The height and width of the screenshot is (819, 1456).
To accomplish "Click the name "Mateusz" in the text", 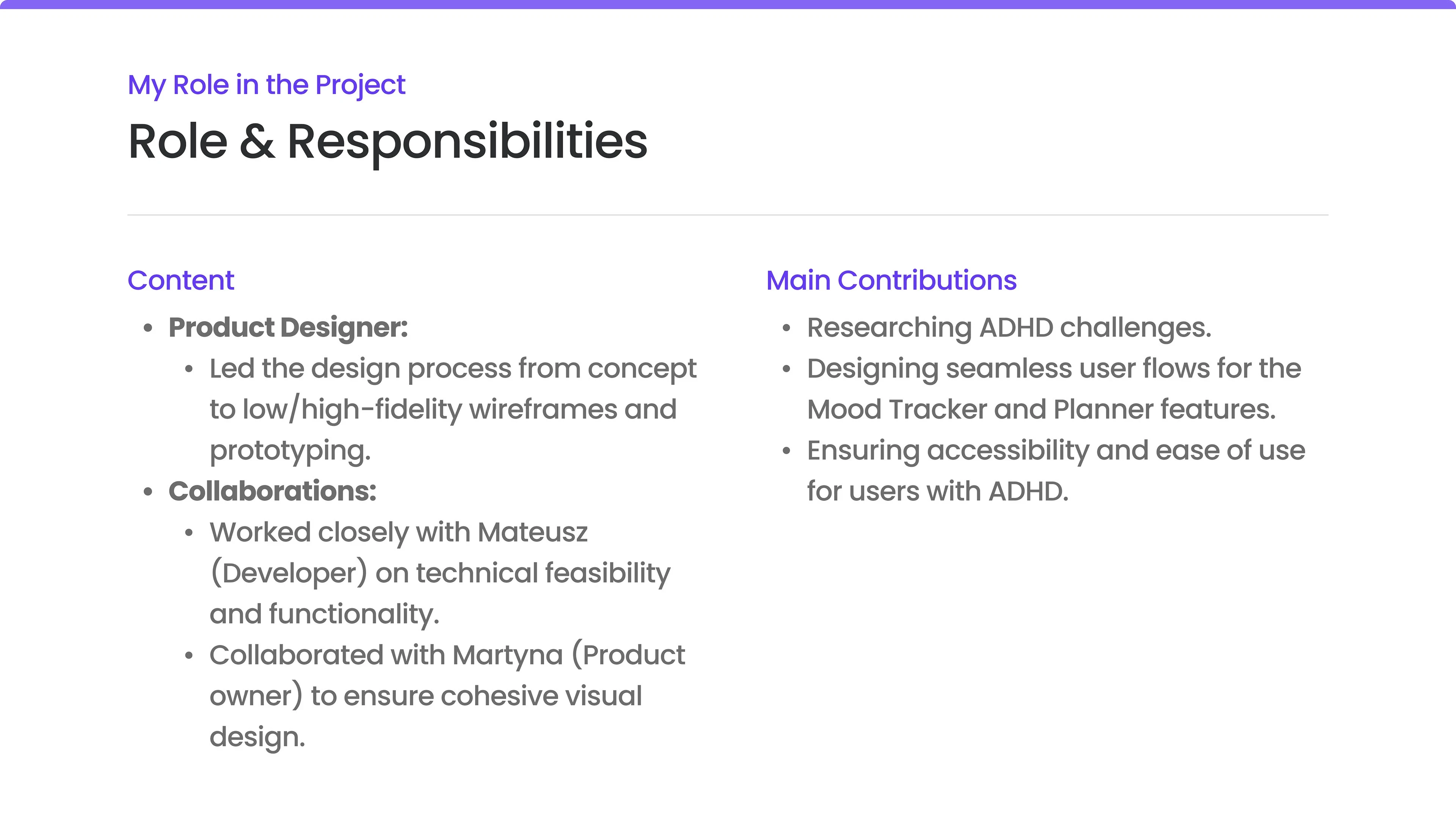I will [x=532, y=532].
